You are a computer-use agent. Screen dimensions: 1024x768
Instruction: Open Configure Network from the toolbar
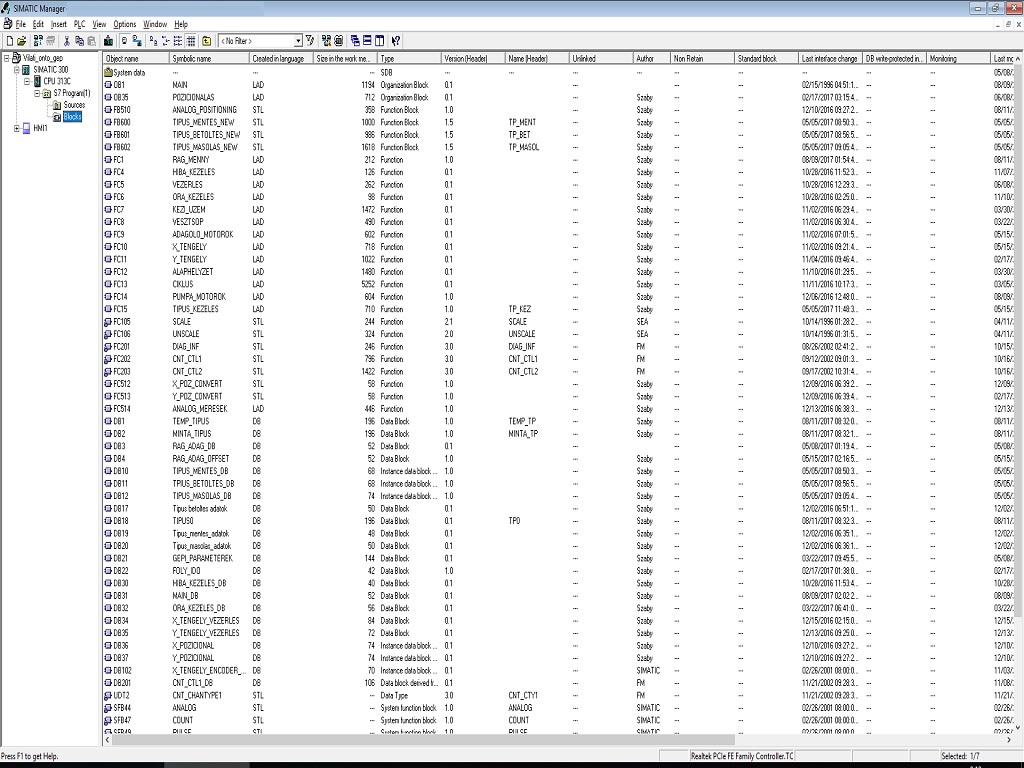click(x=326, y=40)
